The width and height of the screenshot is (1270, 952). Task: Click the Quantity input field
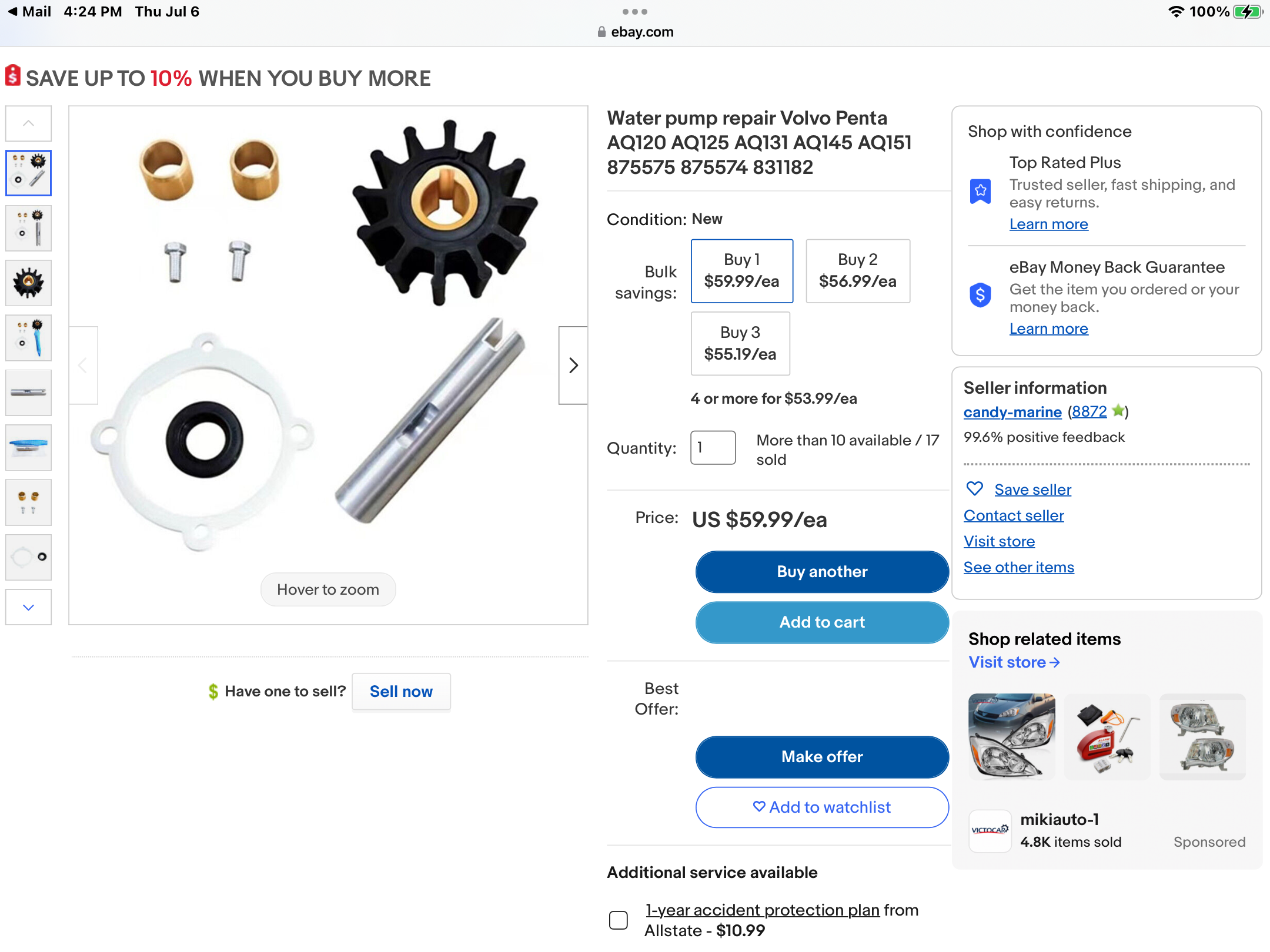(x=713, y=448)
